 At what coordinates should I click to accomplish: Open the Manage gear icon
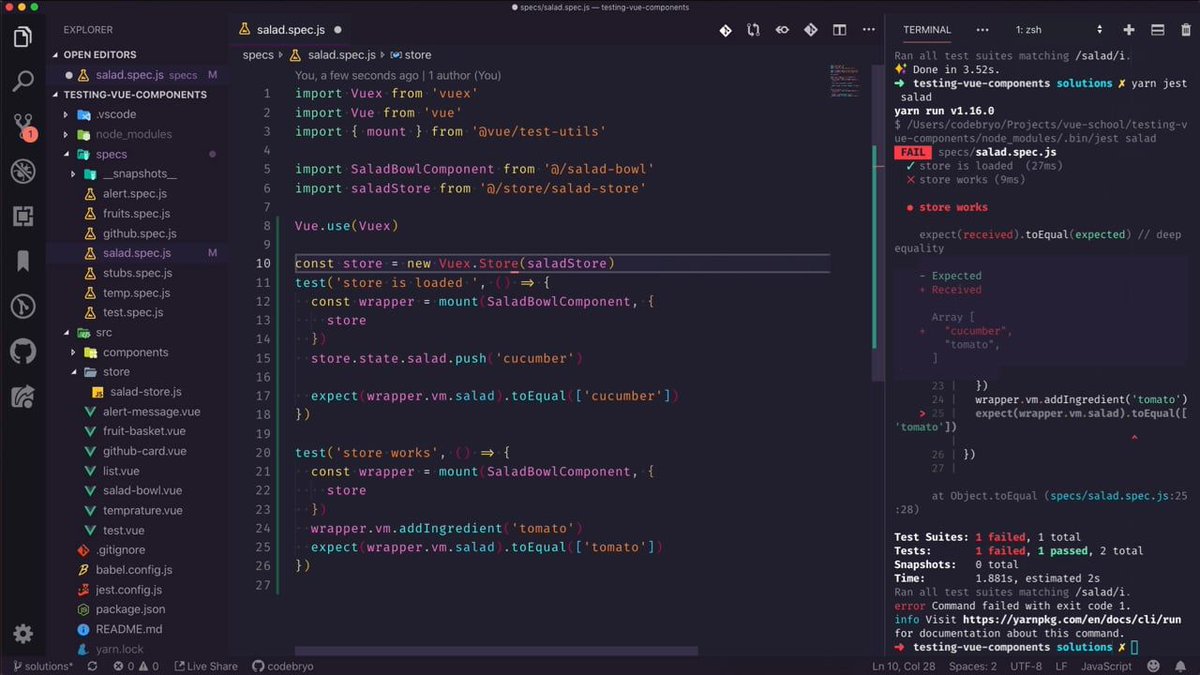click(x=22, y=634)
